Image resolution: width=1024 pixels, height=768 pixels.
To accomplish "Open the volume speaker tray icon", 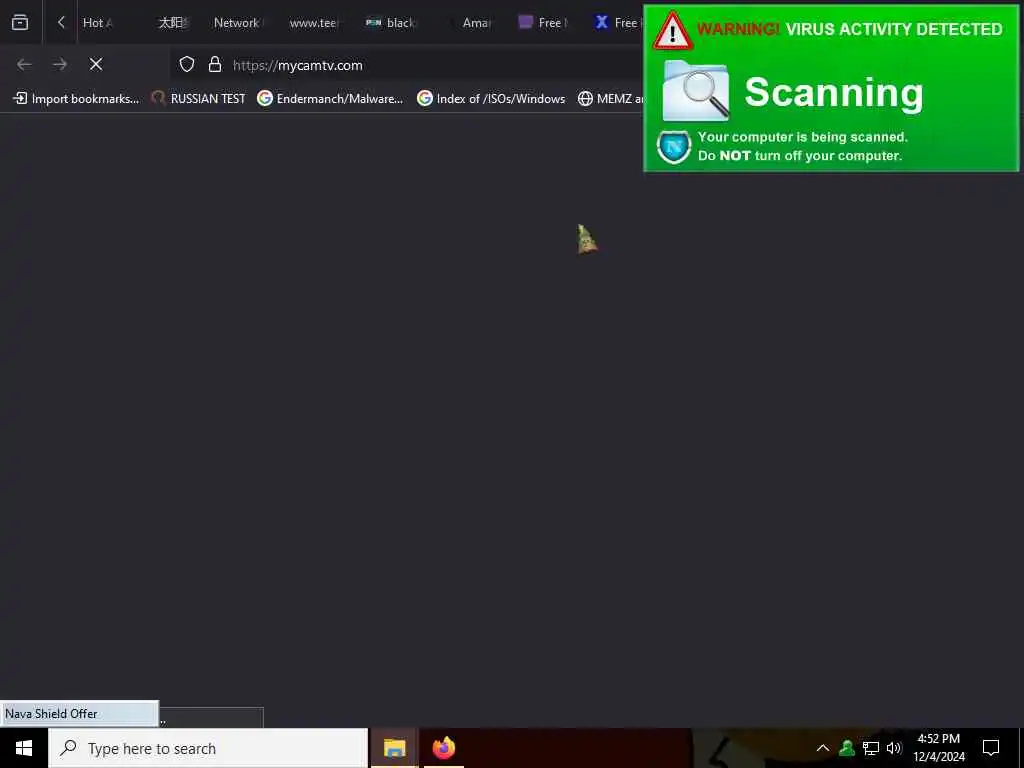I will point(894,748).
